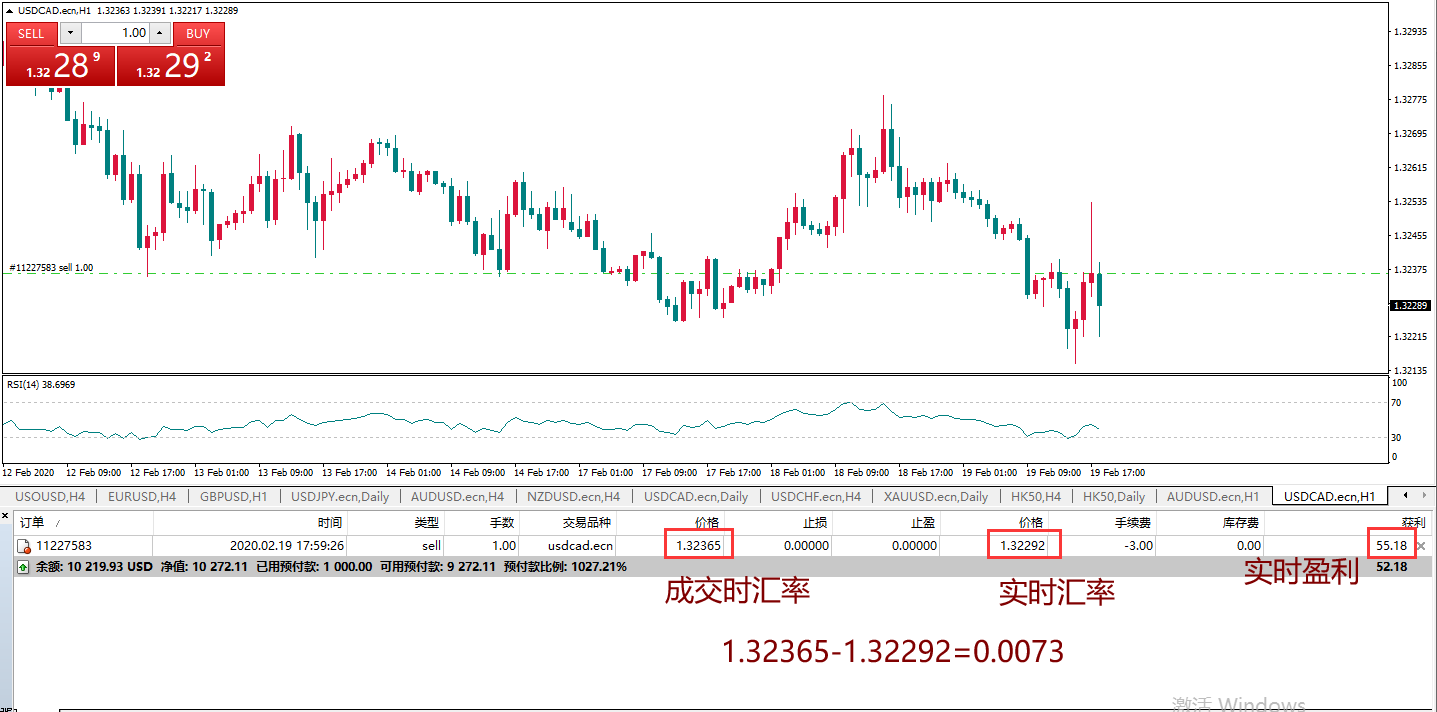Click the 预付款比例: 1027.21% text
1437x712 pixels.
coord(565,567)
